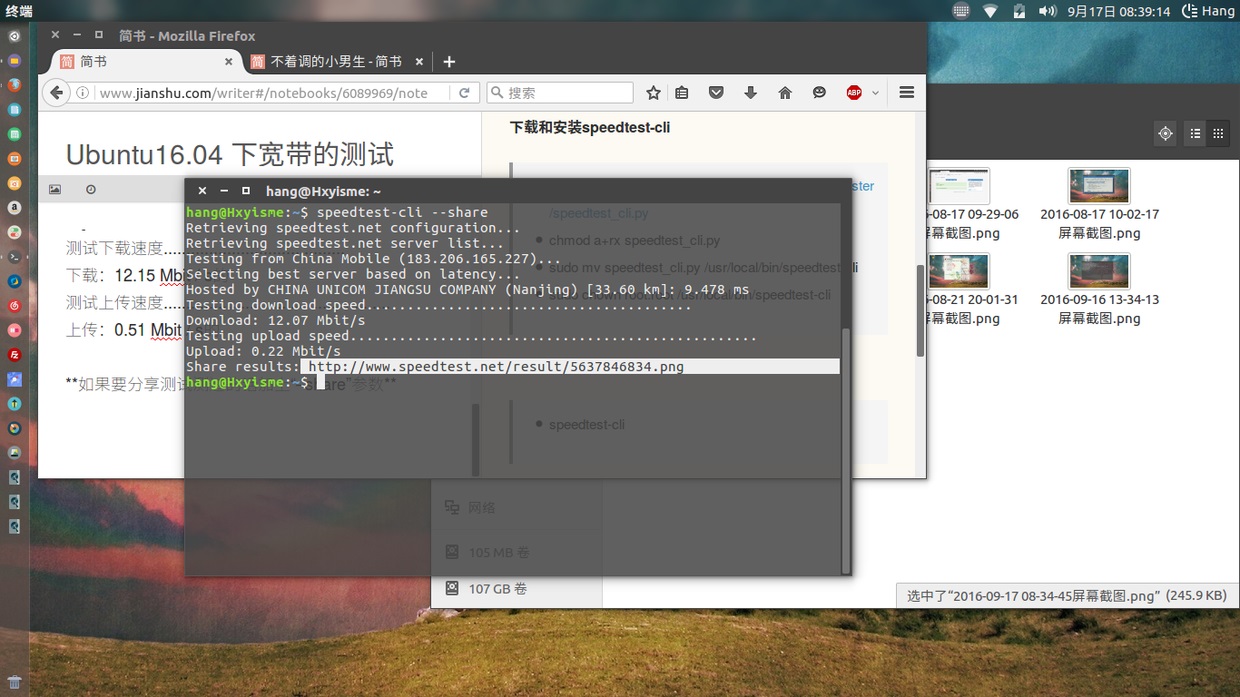Viewport: 1240px width, 697px height.
Task: Open 2016-08-17 10-02-17 屏幕截图.png thumbnail
Action: coord(1099,187)
